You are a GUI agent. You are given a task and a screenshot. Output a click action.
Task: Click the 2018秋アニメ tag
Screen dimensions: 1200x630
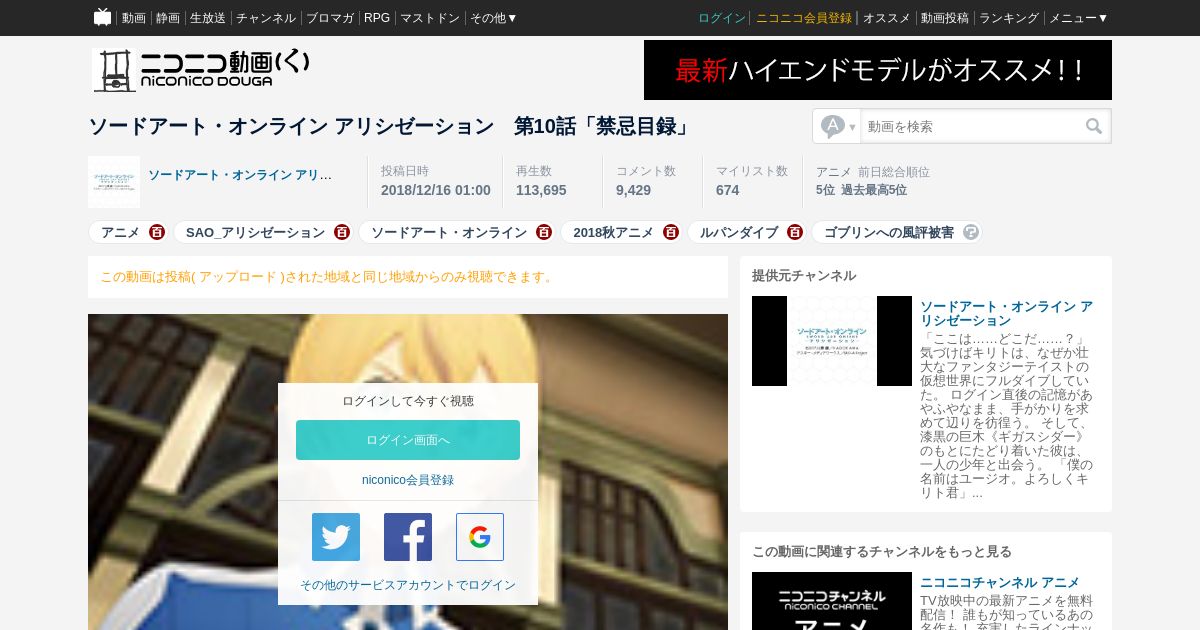[613, 232]
